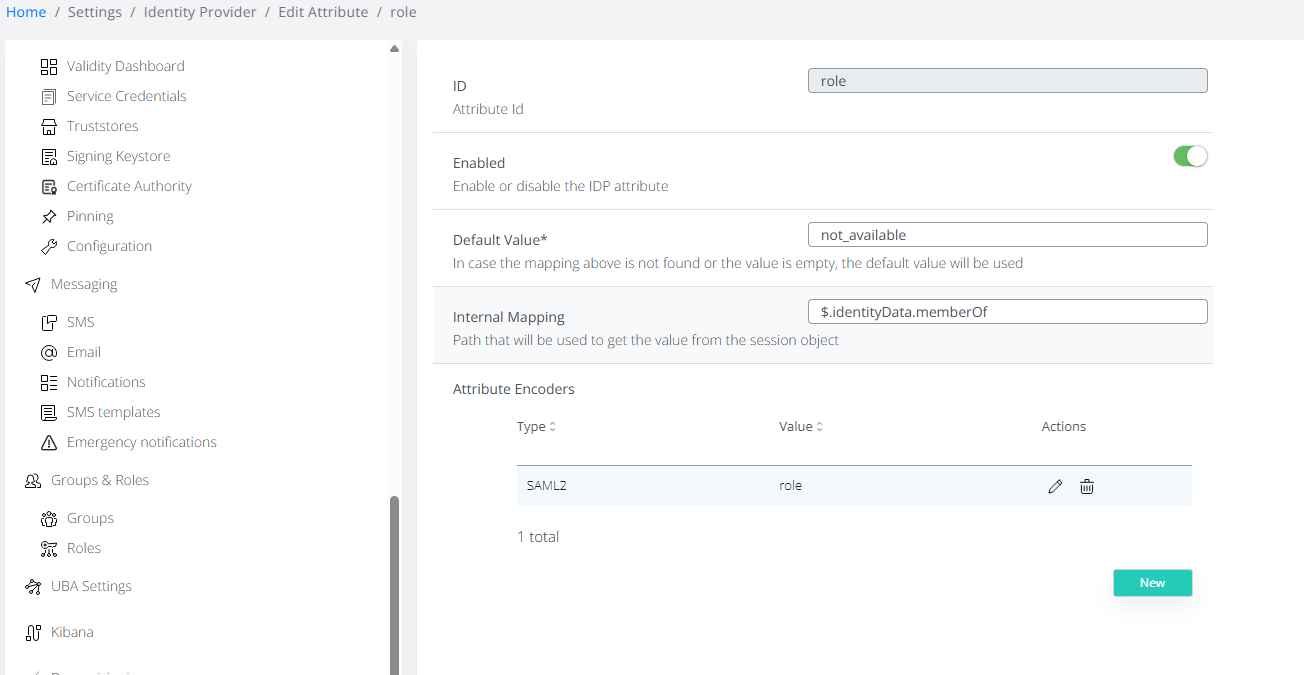The image size is (1304, 675).
Task: Open UBA Settings in the sidebar
Action: pyautogui.click(x=91, y=586)
